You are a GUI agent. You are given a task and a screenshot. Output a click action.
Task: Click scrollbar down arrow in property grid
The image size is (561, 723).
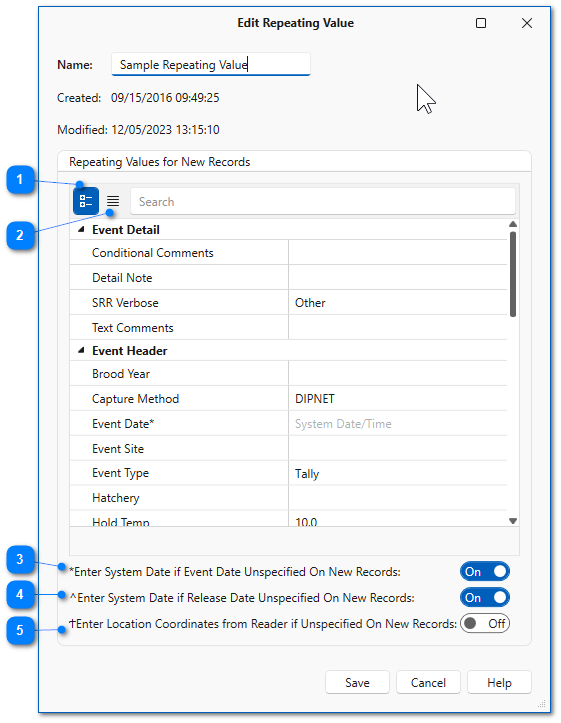click(x=513, y=521)
